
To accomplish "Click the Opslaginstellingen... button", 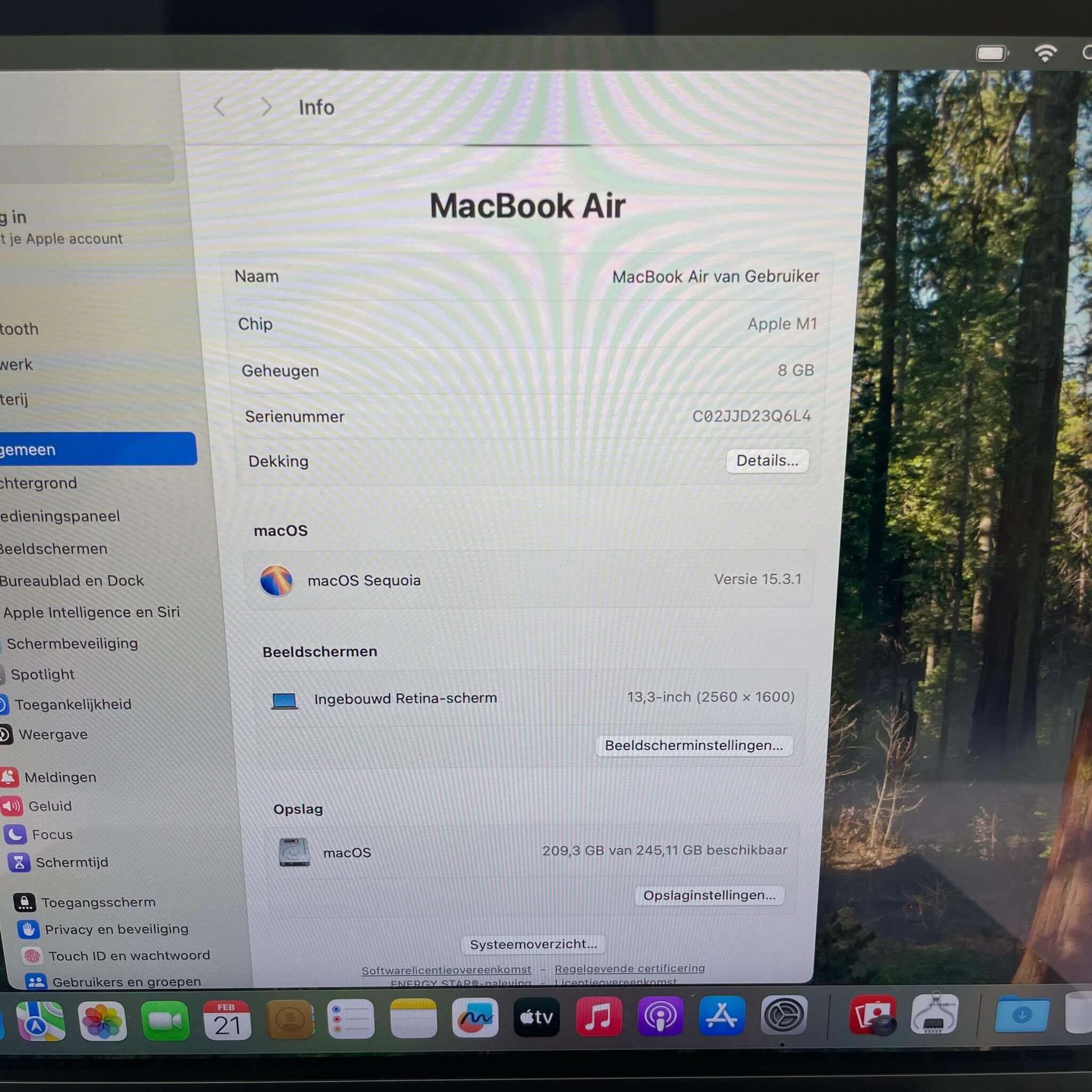I will pos(709,895).
